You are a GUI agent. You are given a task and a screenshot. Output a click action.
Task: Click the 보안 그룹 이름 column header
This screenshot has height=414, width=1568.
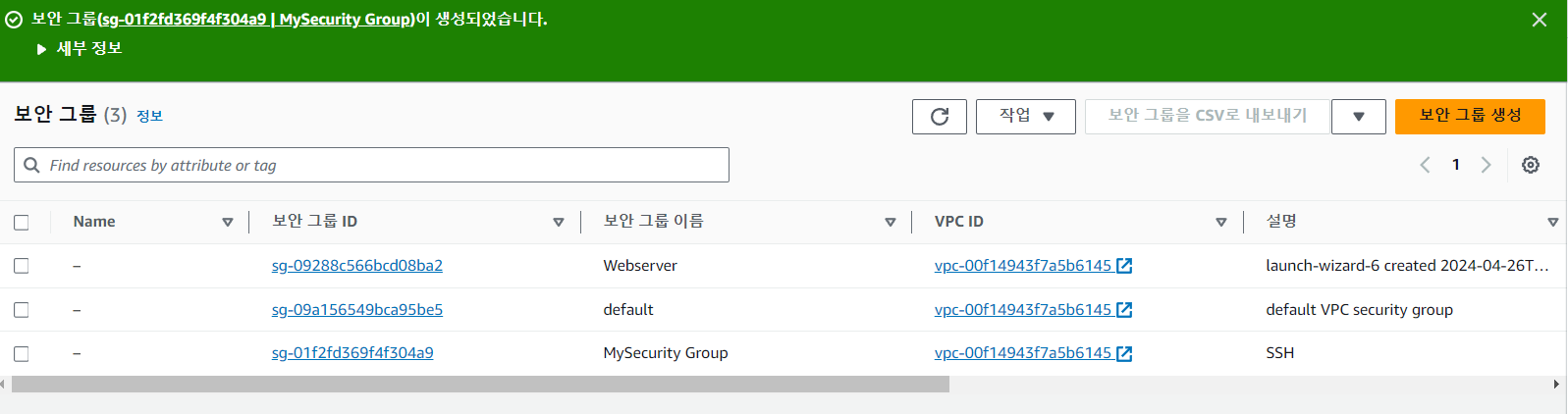click(x=653, y=222)
